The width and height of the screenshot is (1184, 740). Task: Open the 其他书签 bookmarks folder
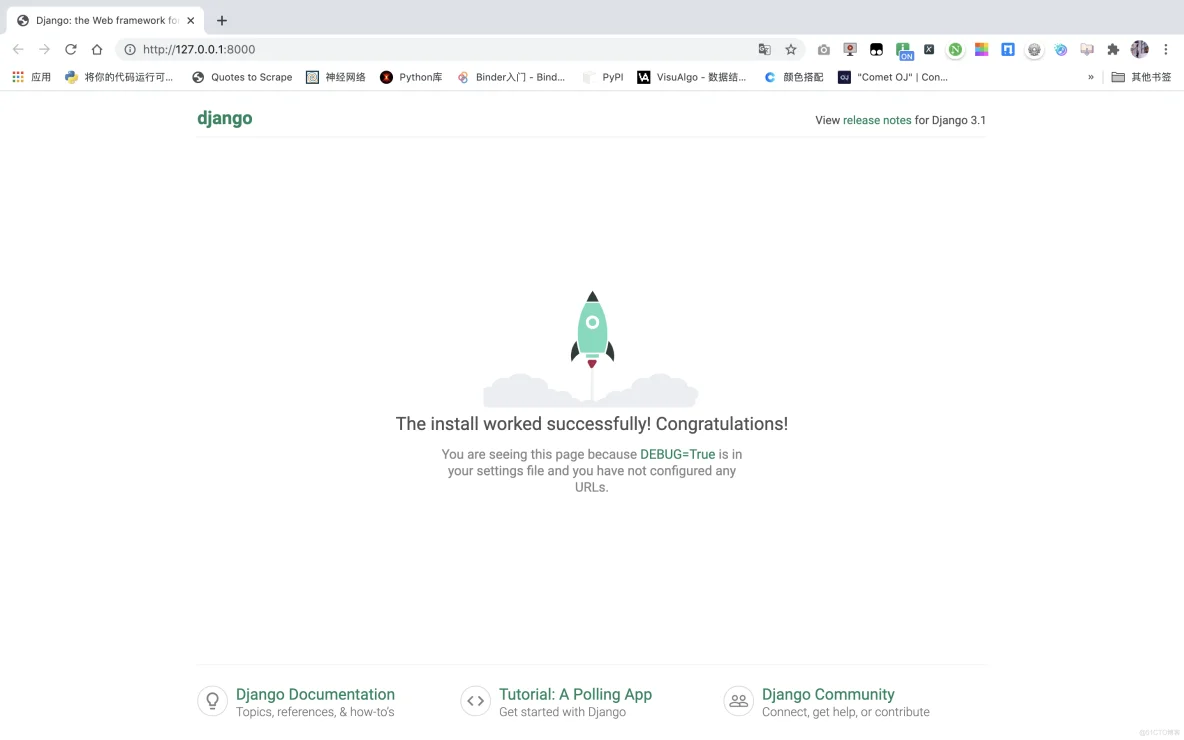(x=1142, y=77)
